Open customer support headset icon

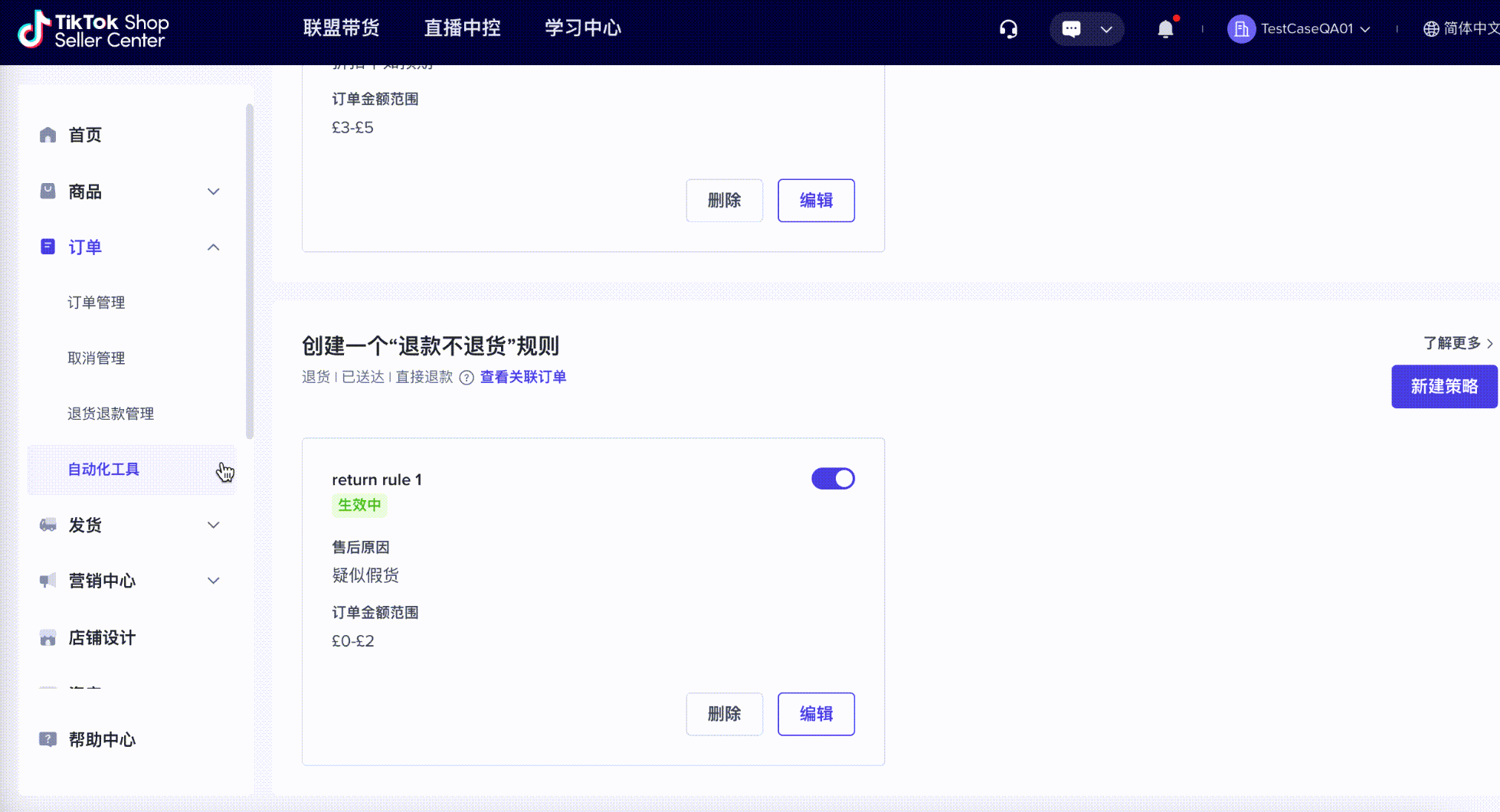(1008, 29)
